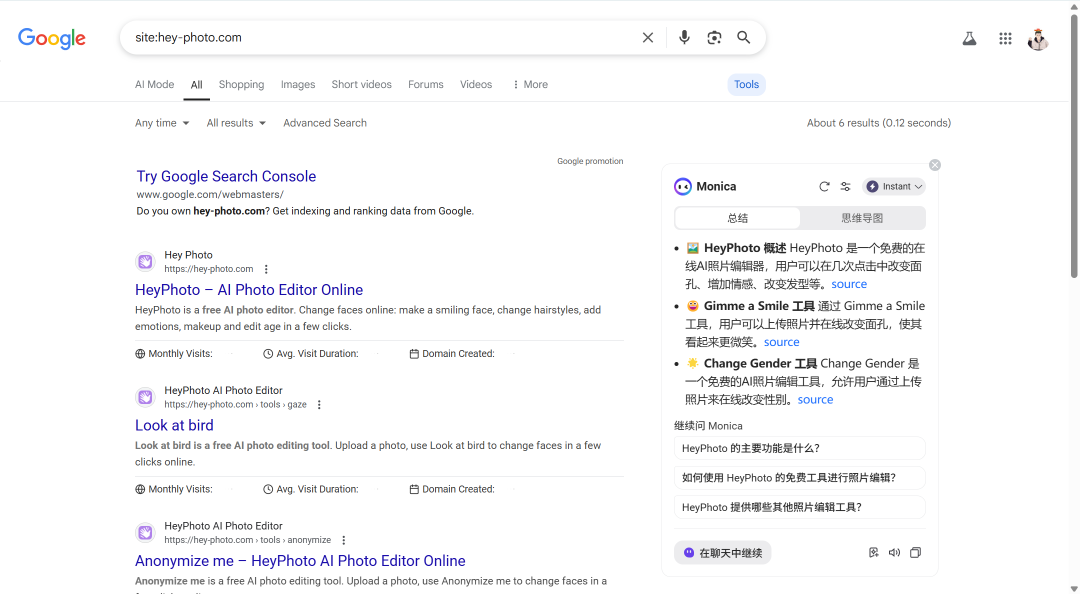Open the Anonymize me result link
Image resolution: width=1080 pixels, height=594 pixels.
(300, 561)
